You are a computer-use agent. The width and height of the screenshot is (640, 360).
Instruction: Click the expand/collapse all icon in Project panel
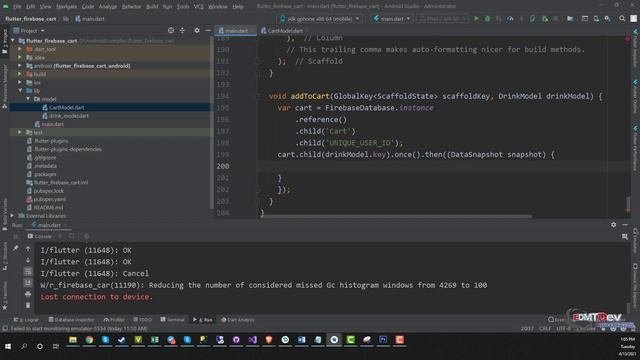182,31
